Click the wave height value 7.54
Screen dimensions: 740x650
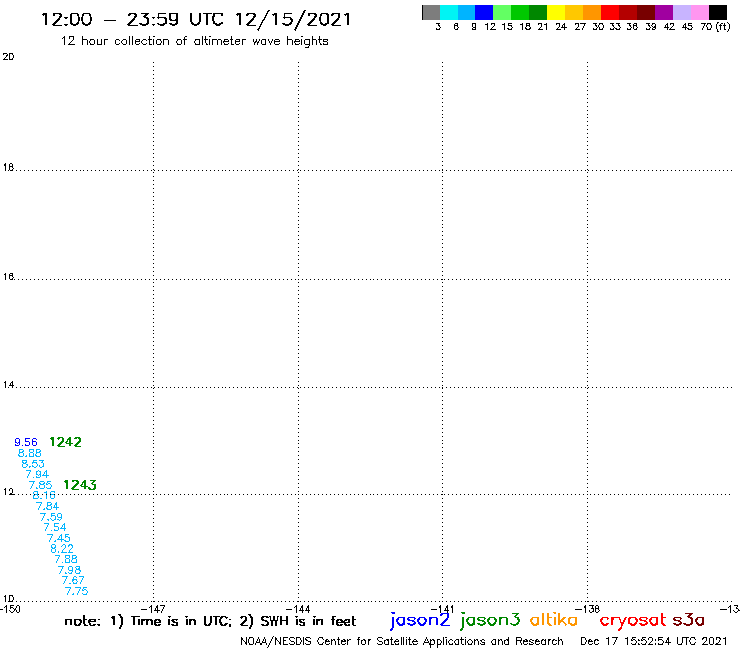(55, 527)
